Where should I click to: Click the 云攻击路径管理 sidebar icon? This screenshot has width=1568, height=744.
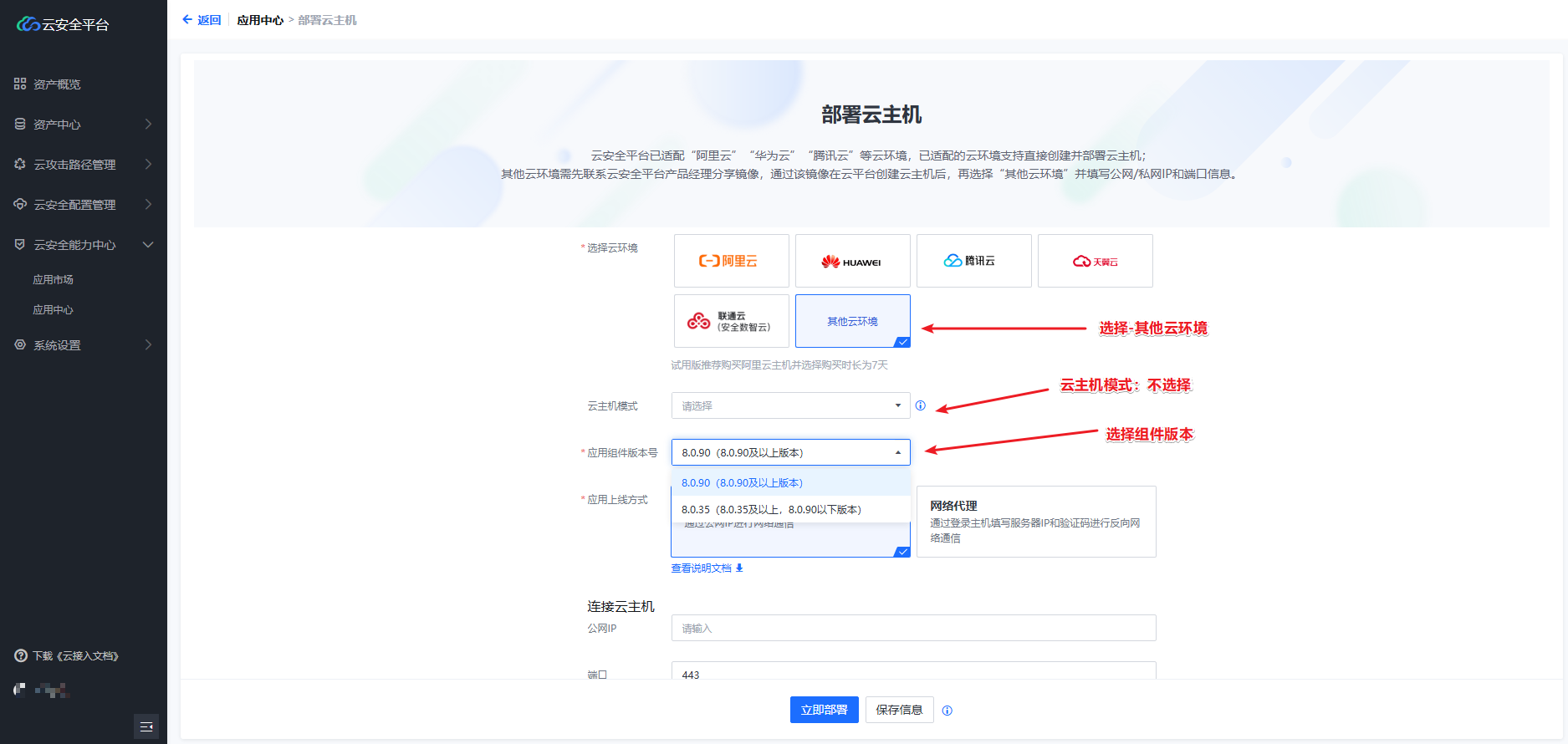tap(20, 164)
